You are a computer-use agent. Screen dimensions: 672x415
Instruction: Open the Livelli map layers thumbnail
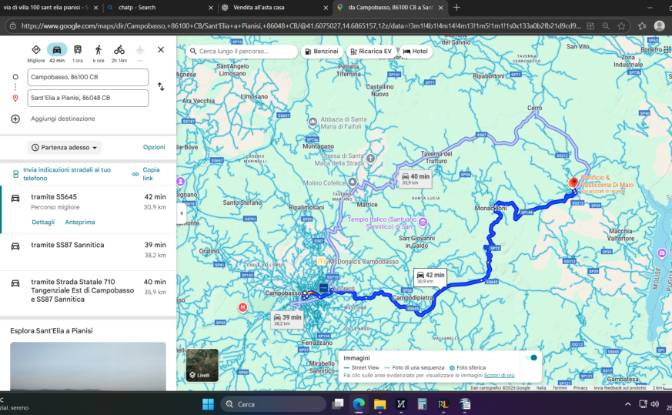202,365
